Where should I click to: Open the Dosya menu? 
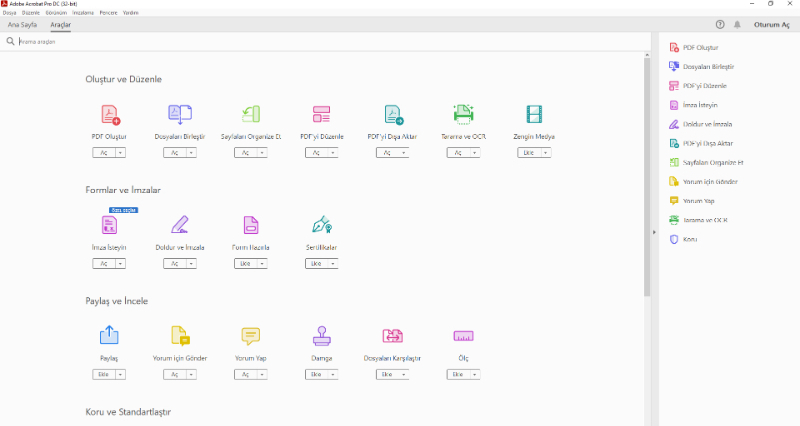click(x=9, y=13)
